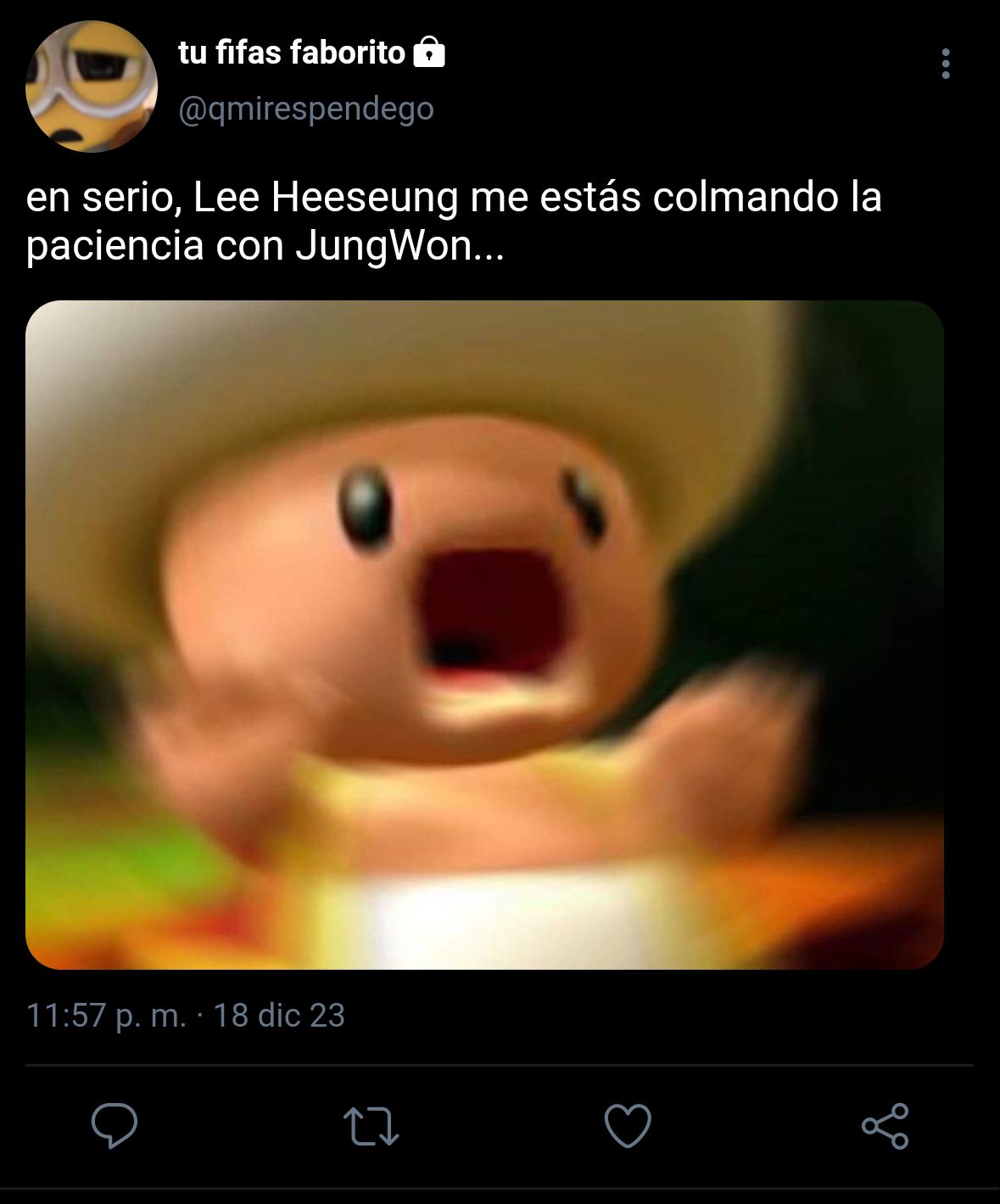
Task: Like the tweet with heart icon
Action: (628, 1126)
